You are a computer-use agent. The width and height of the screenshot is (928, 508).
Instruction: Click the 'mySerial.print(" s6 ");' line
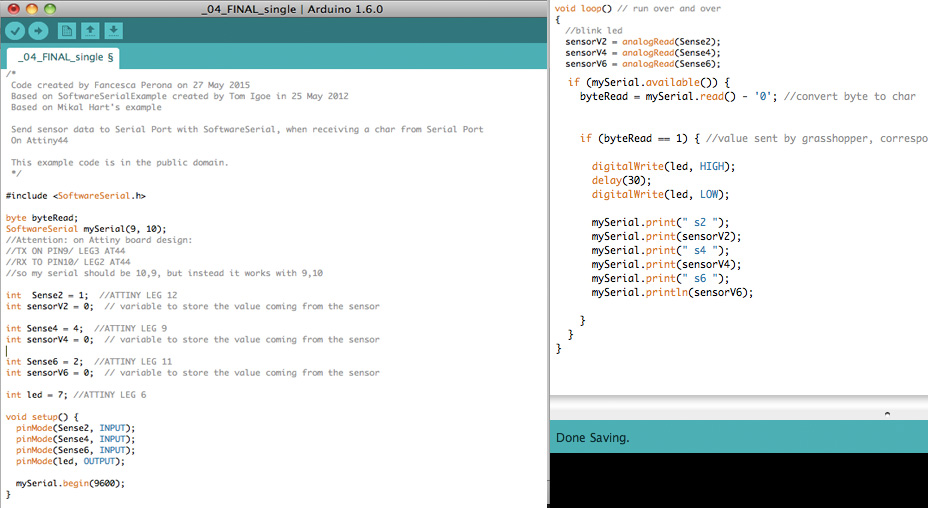(660, 278)
